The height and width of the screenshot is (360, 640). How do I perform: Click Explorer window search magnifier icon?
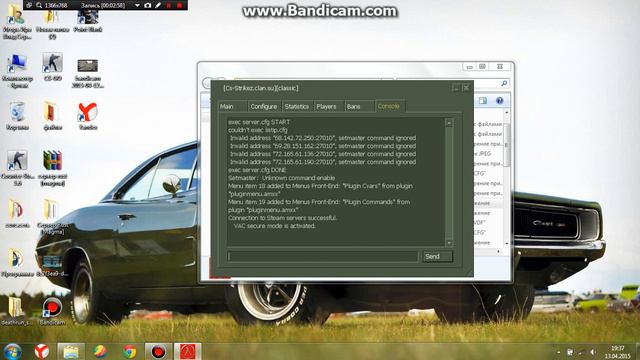(x=504, y=83)
